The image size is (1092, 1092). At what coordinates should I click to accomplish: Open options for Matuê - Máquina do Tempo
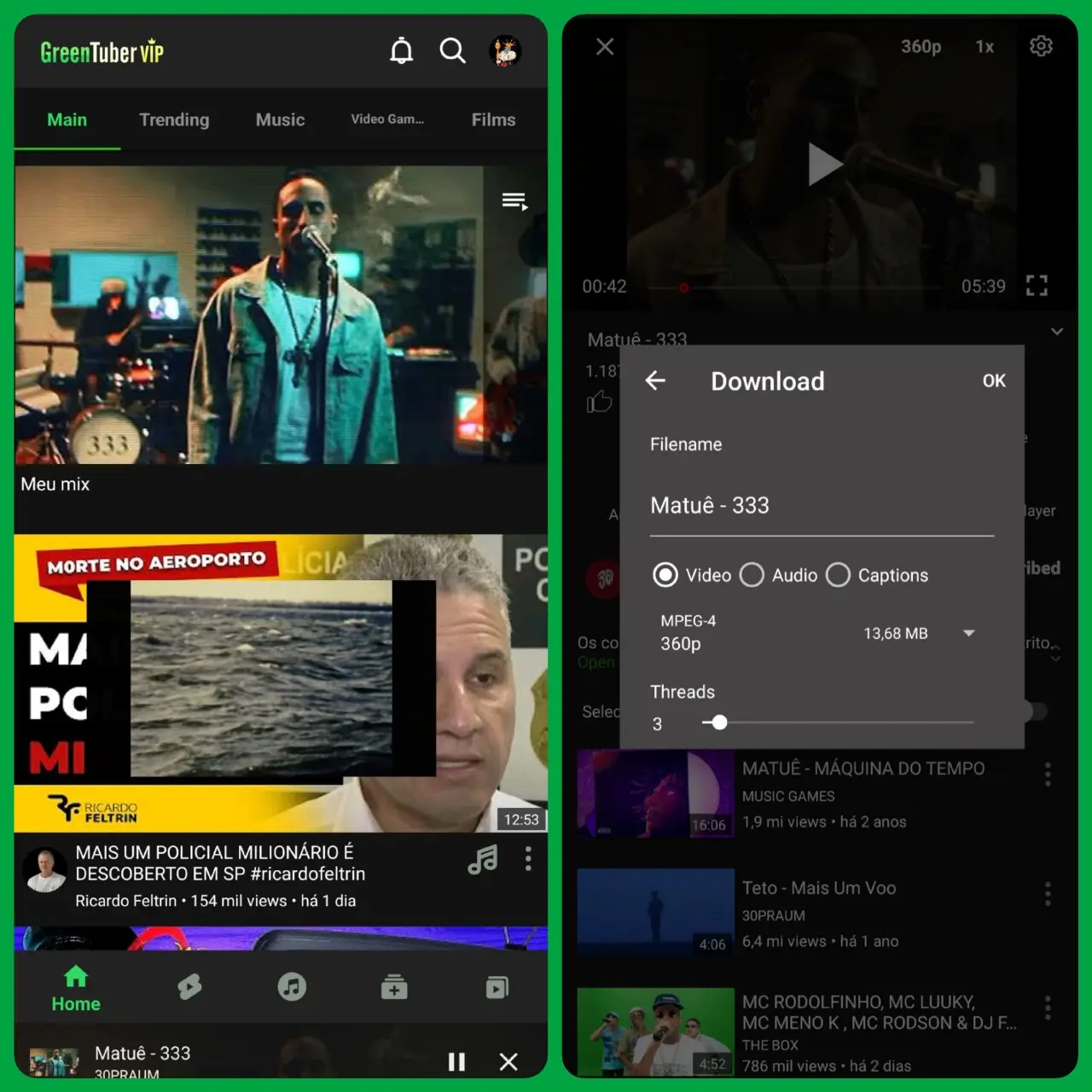[1048, 775]
